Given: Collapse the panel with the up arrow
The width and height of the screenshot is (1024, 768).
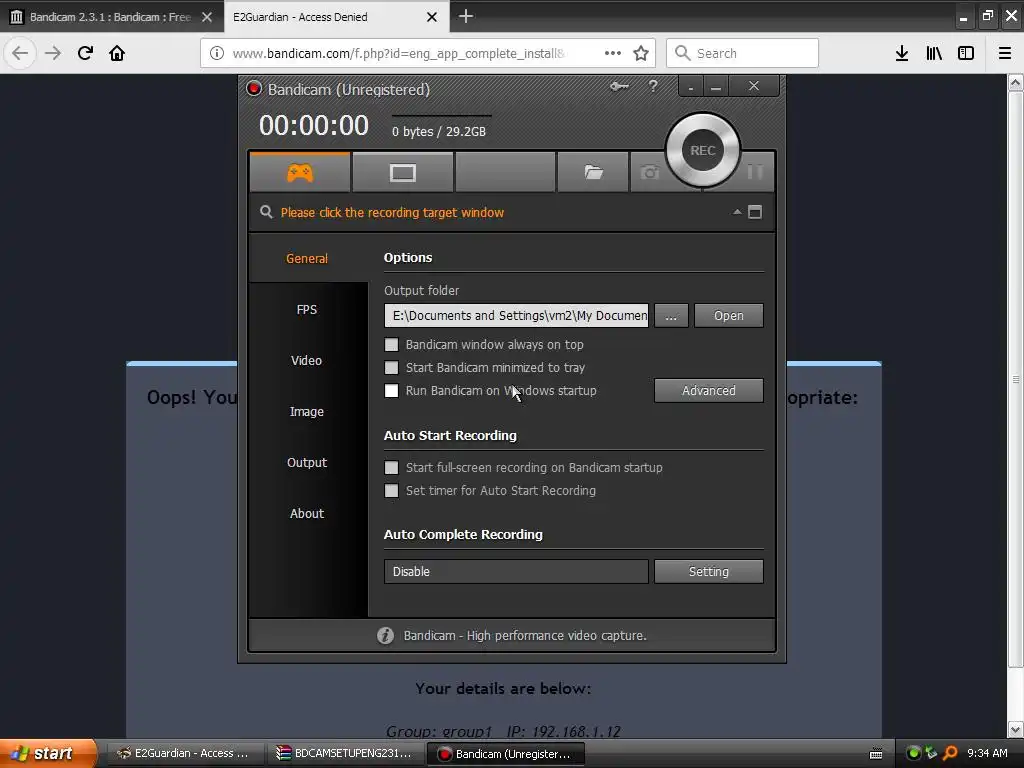Looking at the screenshot, I should point(737,212).
